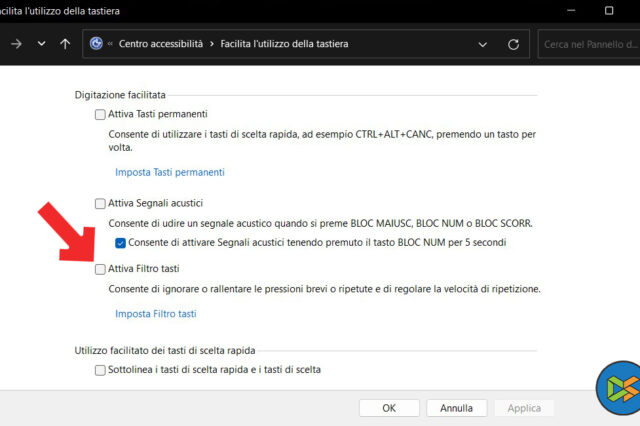The width and height of the screenshot is (640, 426).
Task: Uncheck BLOC NUM 5 secondi Segnali acustici option
Action: click(x=120, y=243)
